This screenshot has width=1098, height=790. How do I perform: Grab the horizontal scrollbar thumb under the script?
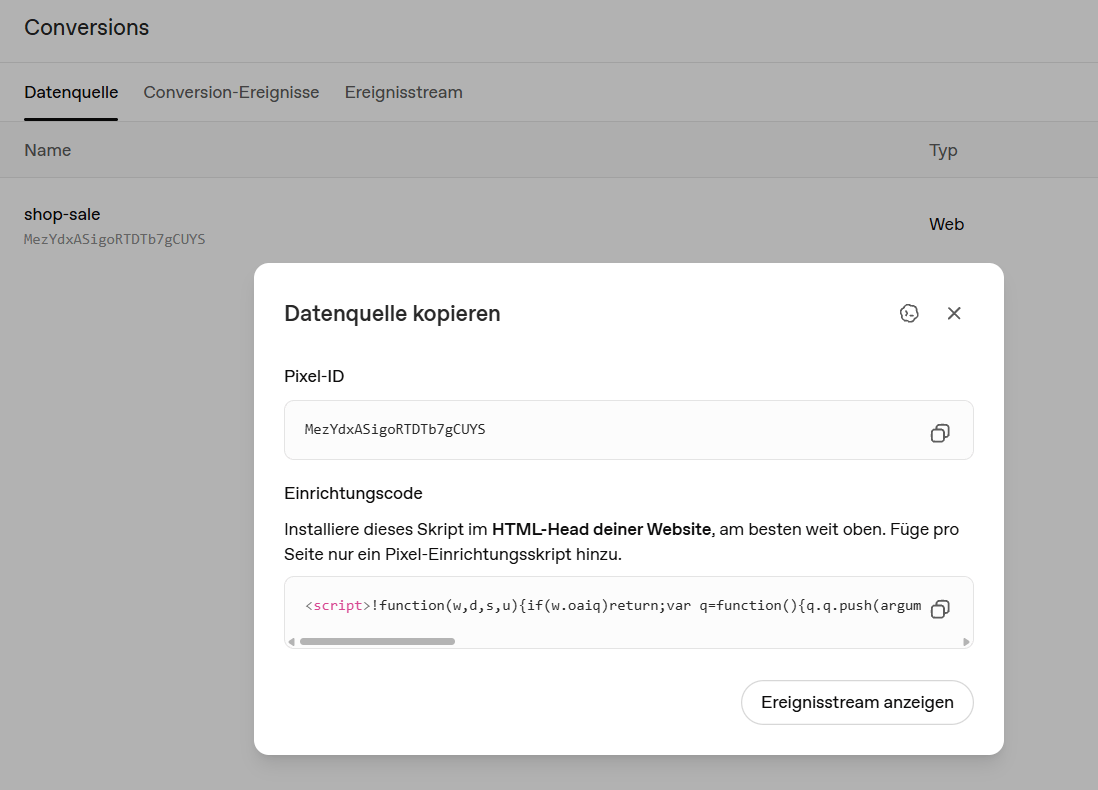[x=377, y=642]
